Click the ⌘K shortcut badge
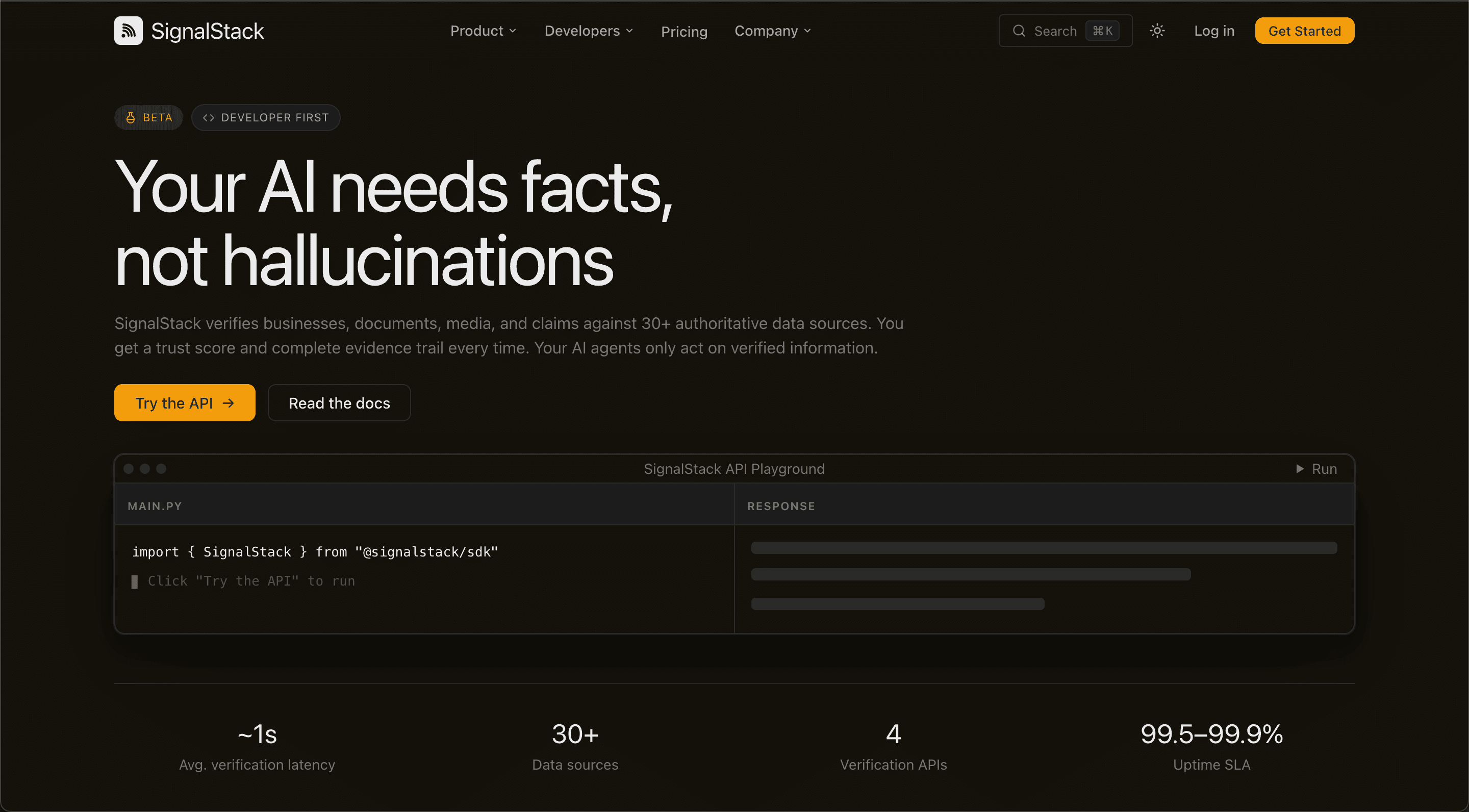The image size is (1469, 812). [1102, 31]
